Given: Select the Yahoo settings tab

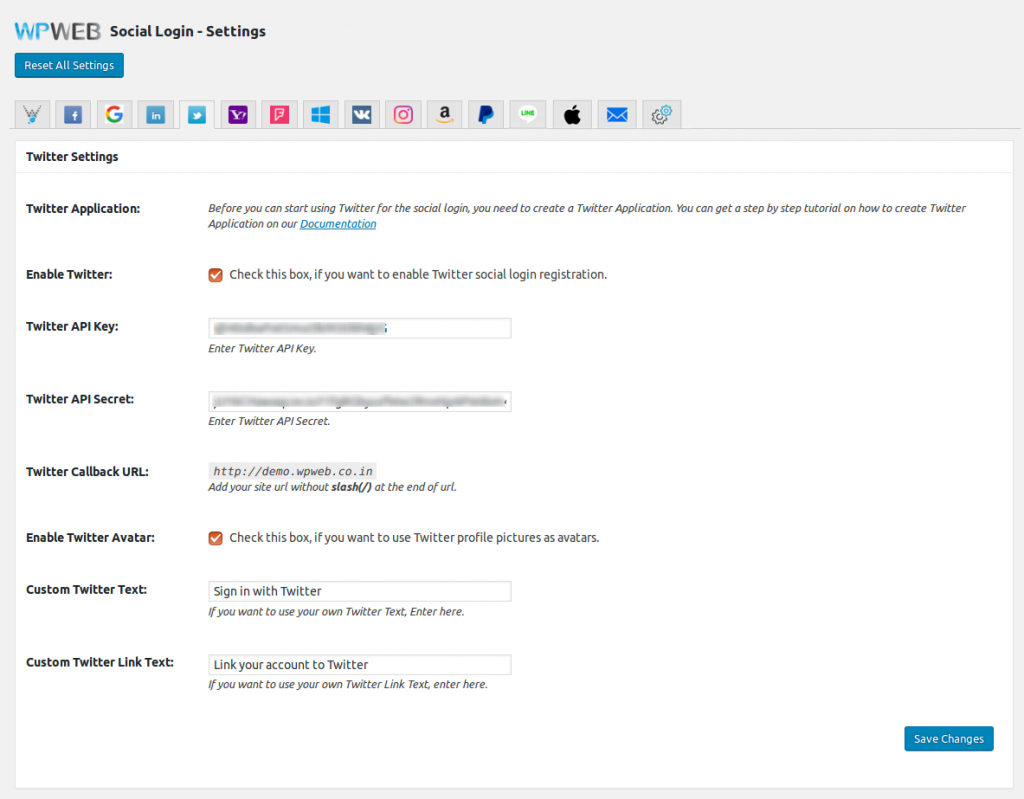Looking at the screenshot, I should [238, 115].
